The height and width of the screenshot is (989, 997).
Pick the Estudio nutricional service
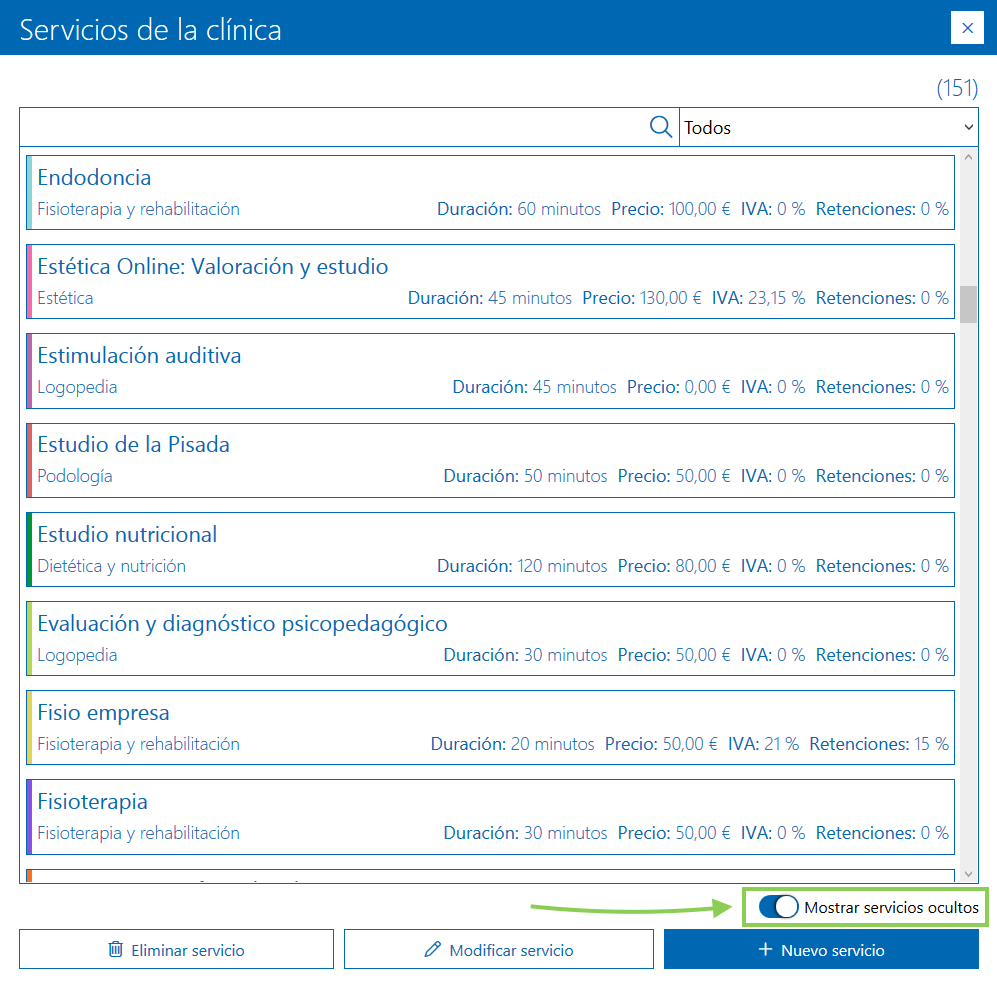pyautogui.click(x=490, y=548)
